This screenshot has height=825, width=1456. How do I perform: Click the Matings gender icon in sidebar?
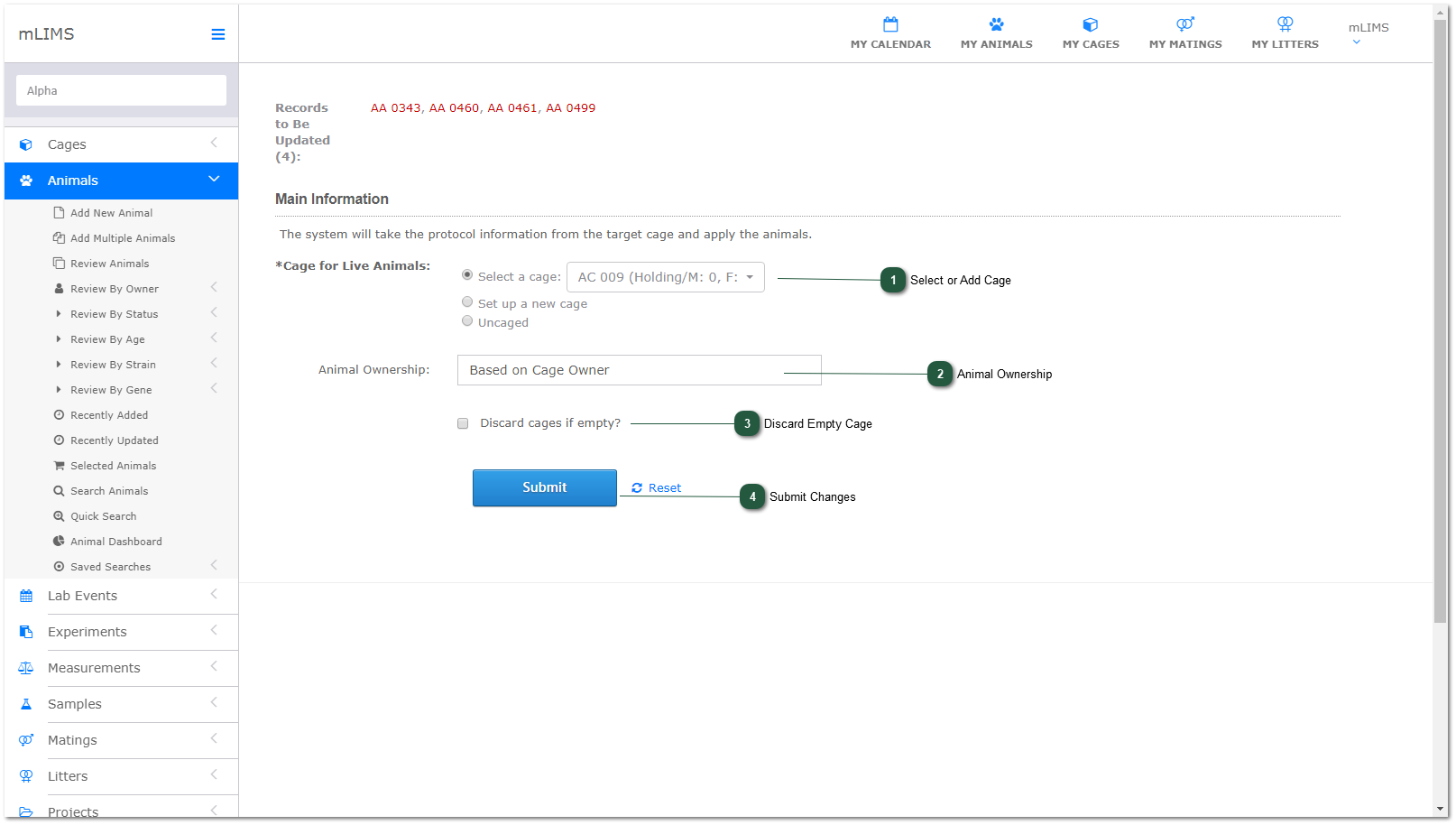click(x=26, y=740)
